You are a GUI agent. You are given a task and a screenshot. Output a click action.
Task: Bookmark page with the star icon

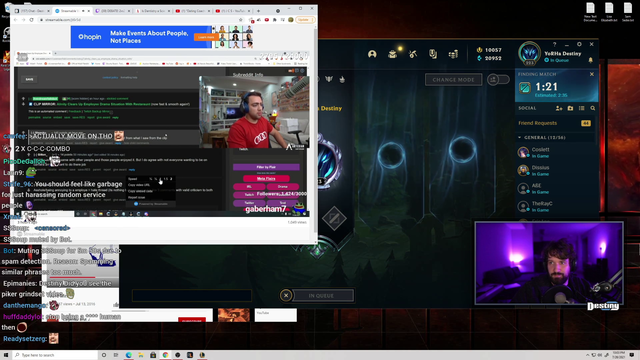coord(240,20)
